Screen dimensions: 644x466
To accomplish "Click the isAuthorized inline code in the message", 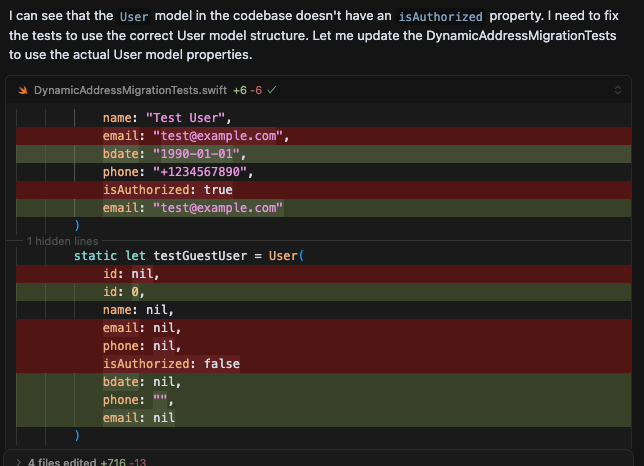I will click(447, 17).
